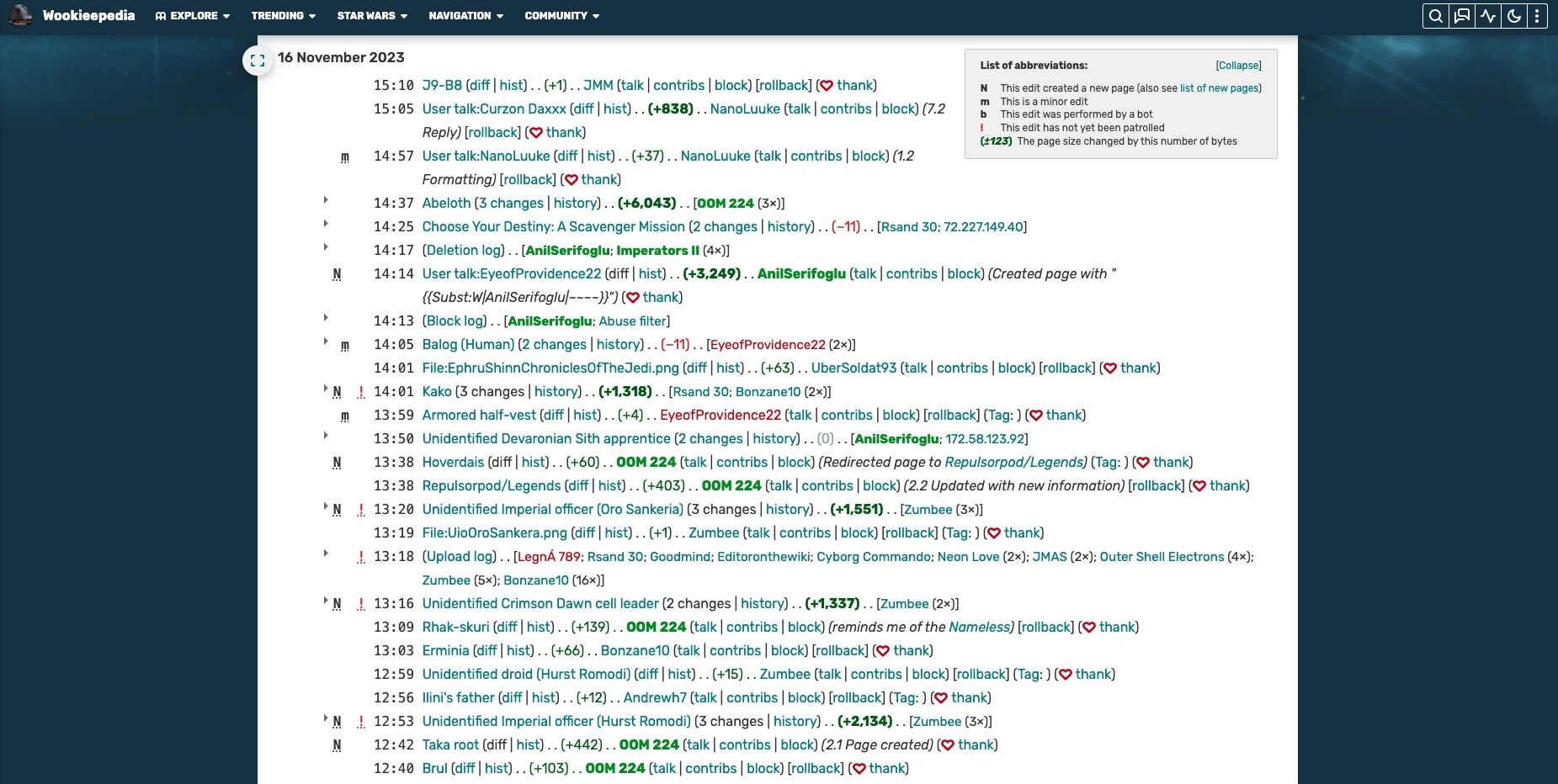Click the heart icon in the Taka root row

point(948,745)
